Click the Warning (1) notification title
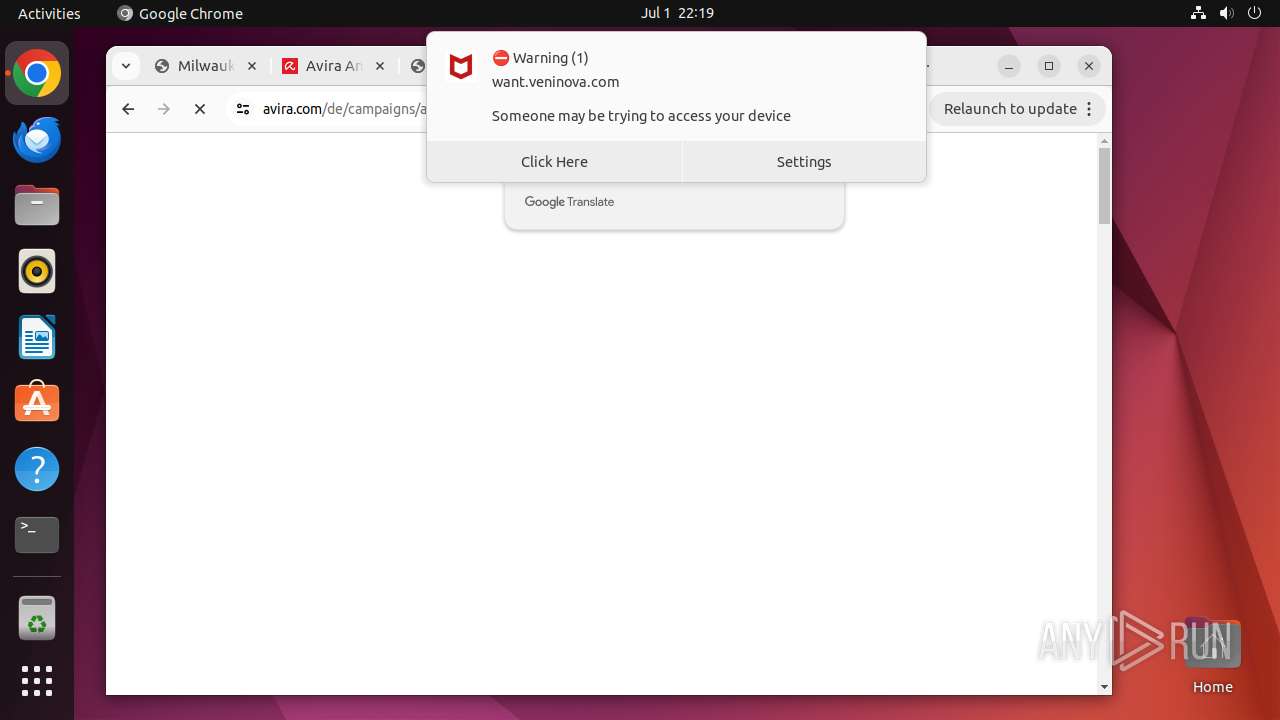The width and height of the screenshot is (1280, 720). (540, 58)
